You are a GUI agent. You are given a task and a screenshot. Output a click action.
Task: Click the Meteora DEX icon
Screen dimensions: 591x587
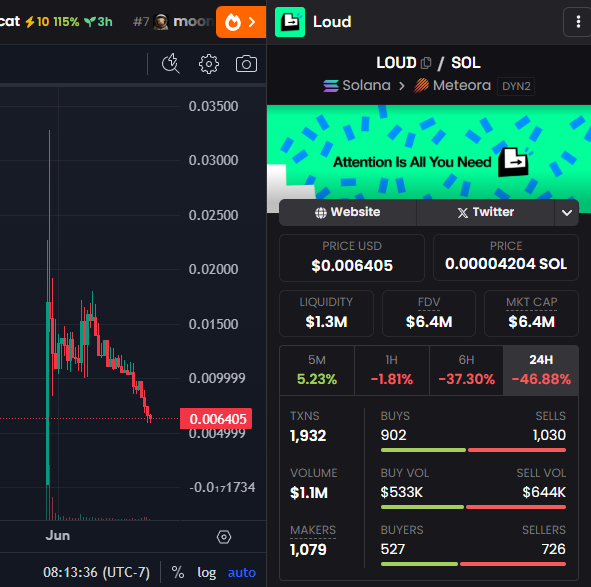[x=421, y=86]
